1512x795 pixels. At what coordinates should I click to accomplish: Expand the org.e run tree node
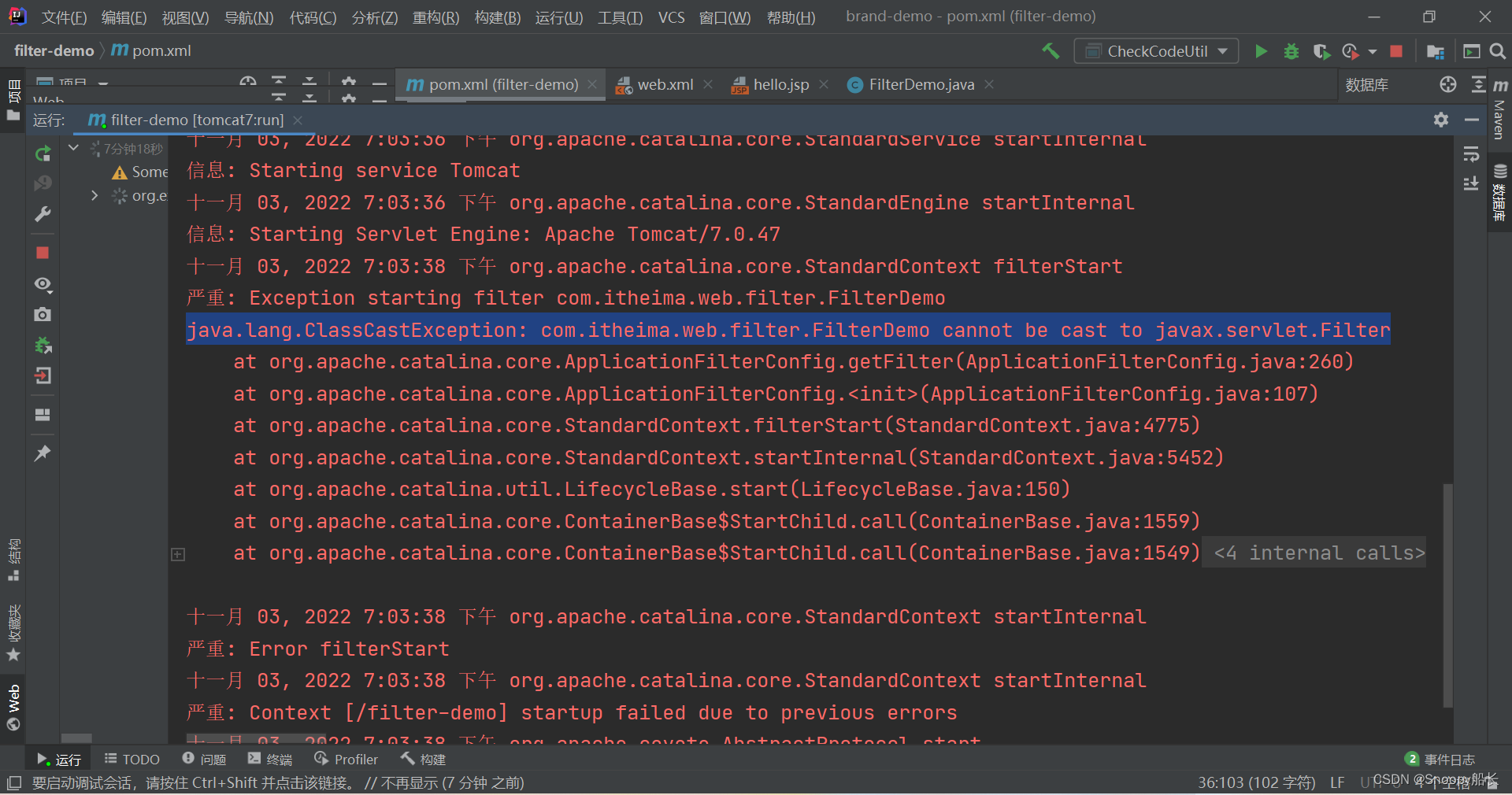coord(94,195)
